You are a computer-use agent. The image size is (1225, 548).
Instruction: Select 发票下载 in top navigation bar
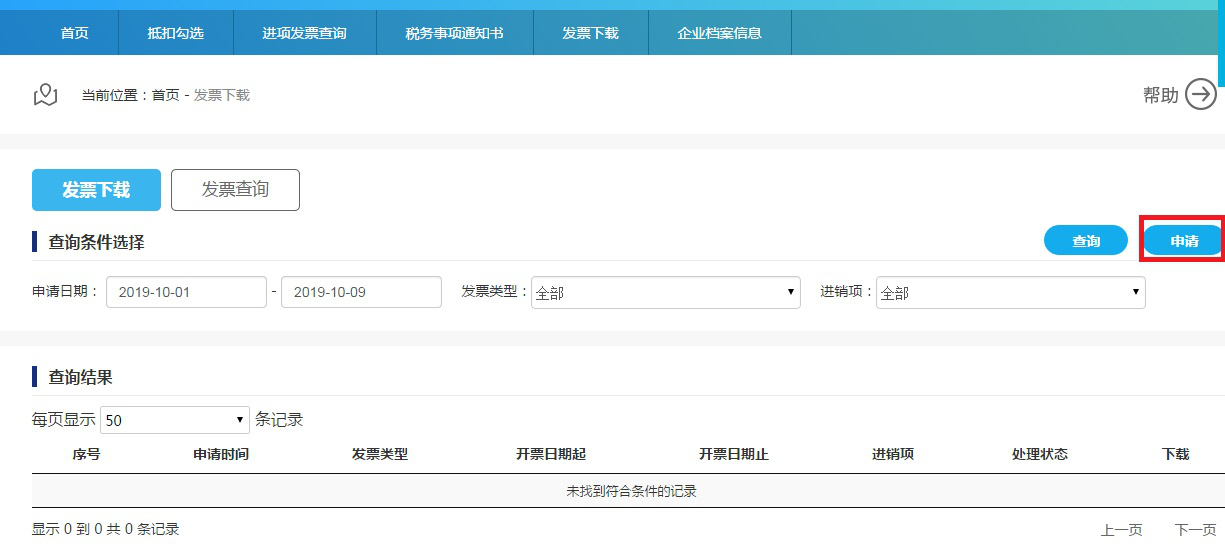point(590,33)
